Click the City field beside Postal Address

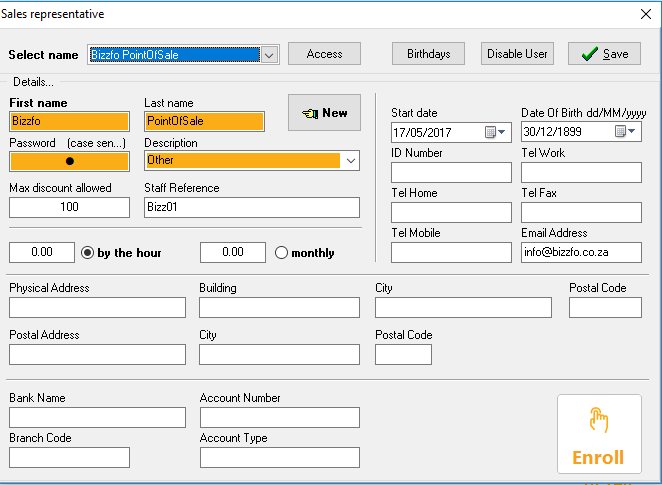[x=279, y=354]
